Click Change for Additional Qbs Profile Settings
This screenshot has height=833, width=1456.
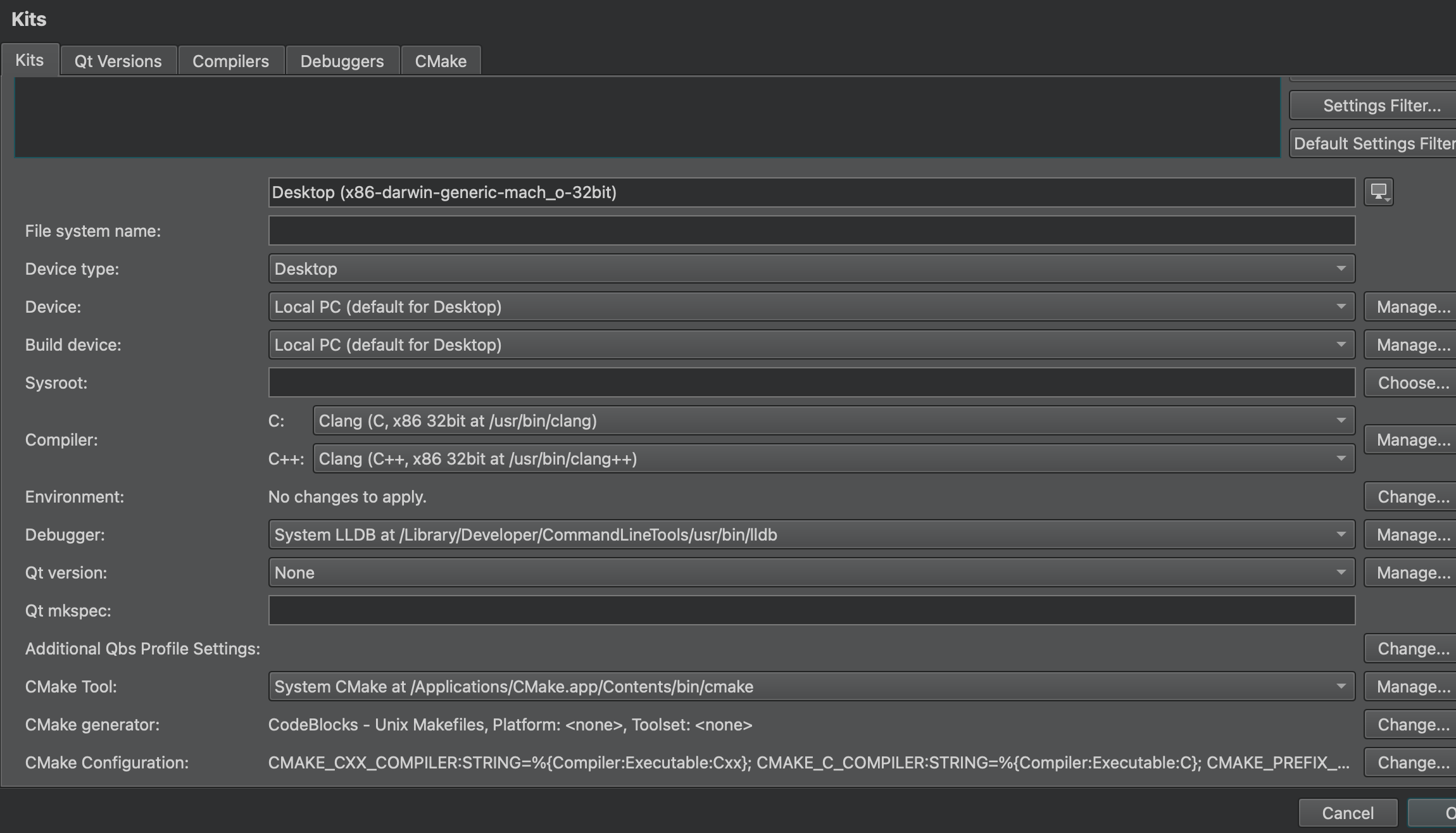click(1411, 648)
